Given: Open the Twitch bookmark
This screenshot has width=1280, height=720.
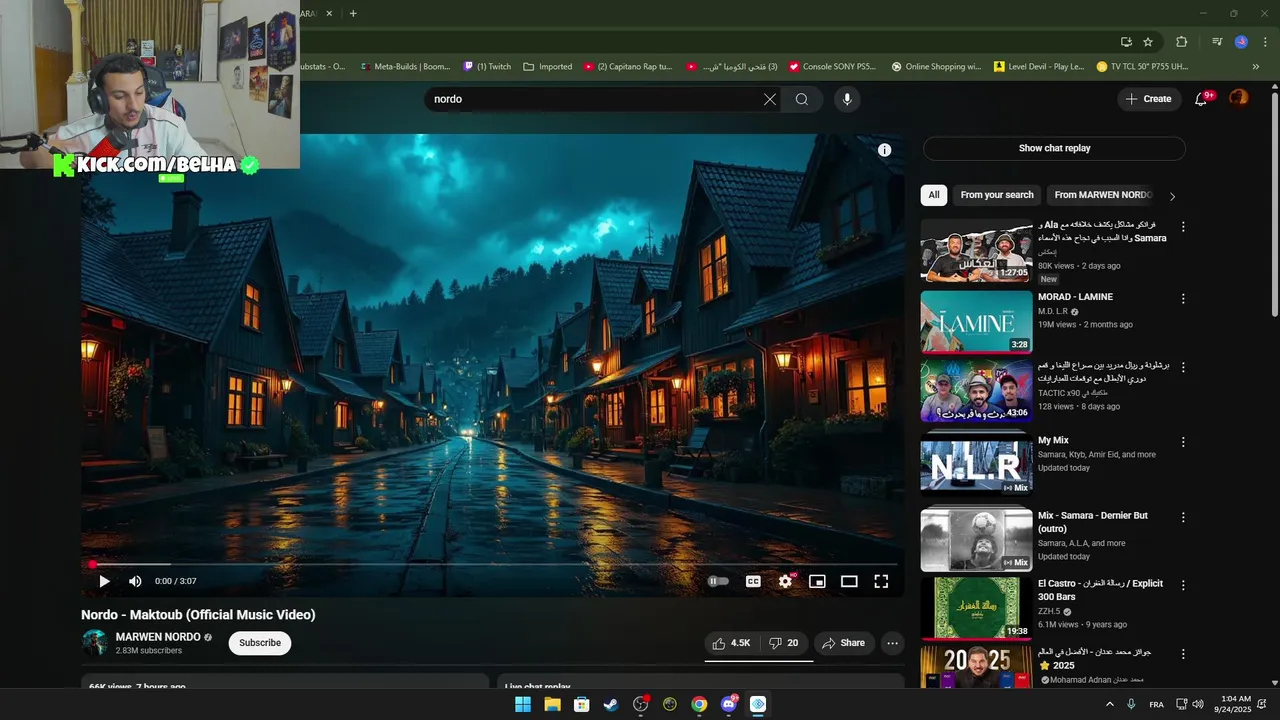Looking at the screenshot, I should point(487,67).
